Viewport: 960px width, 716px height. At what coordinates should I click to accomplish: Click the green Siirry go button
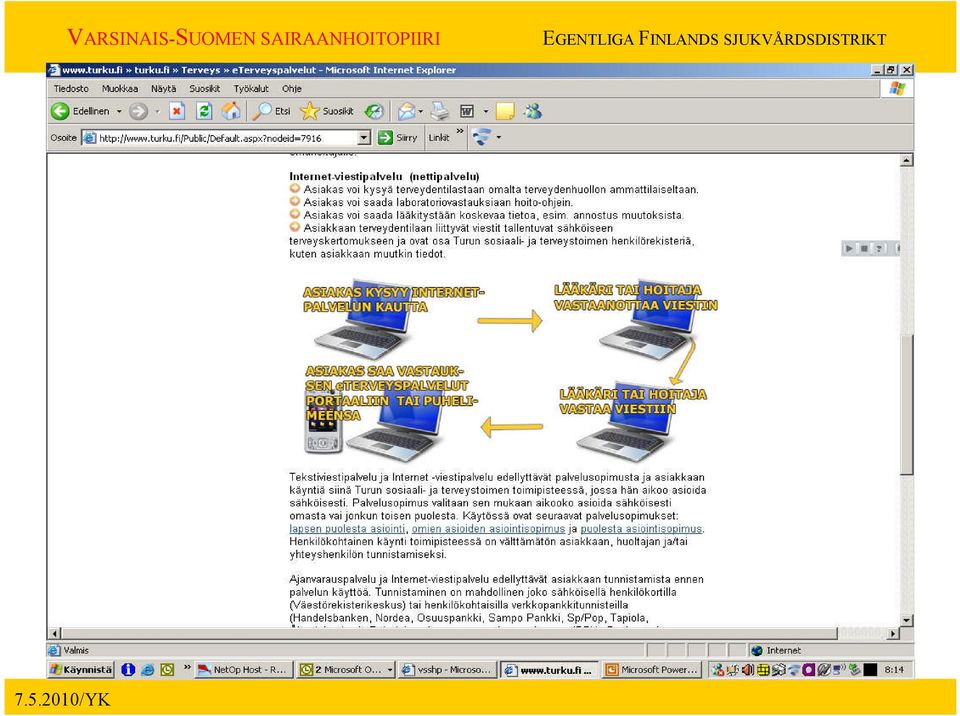[x=397, y=138]
